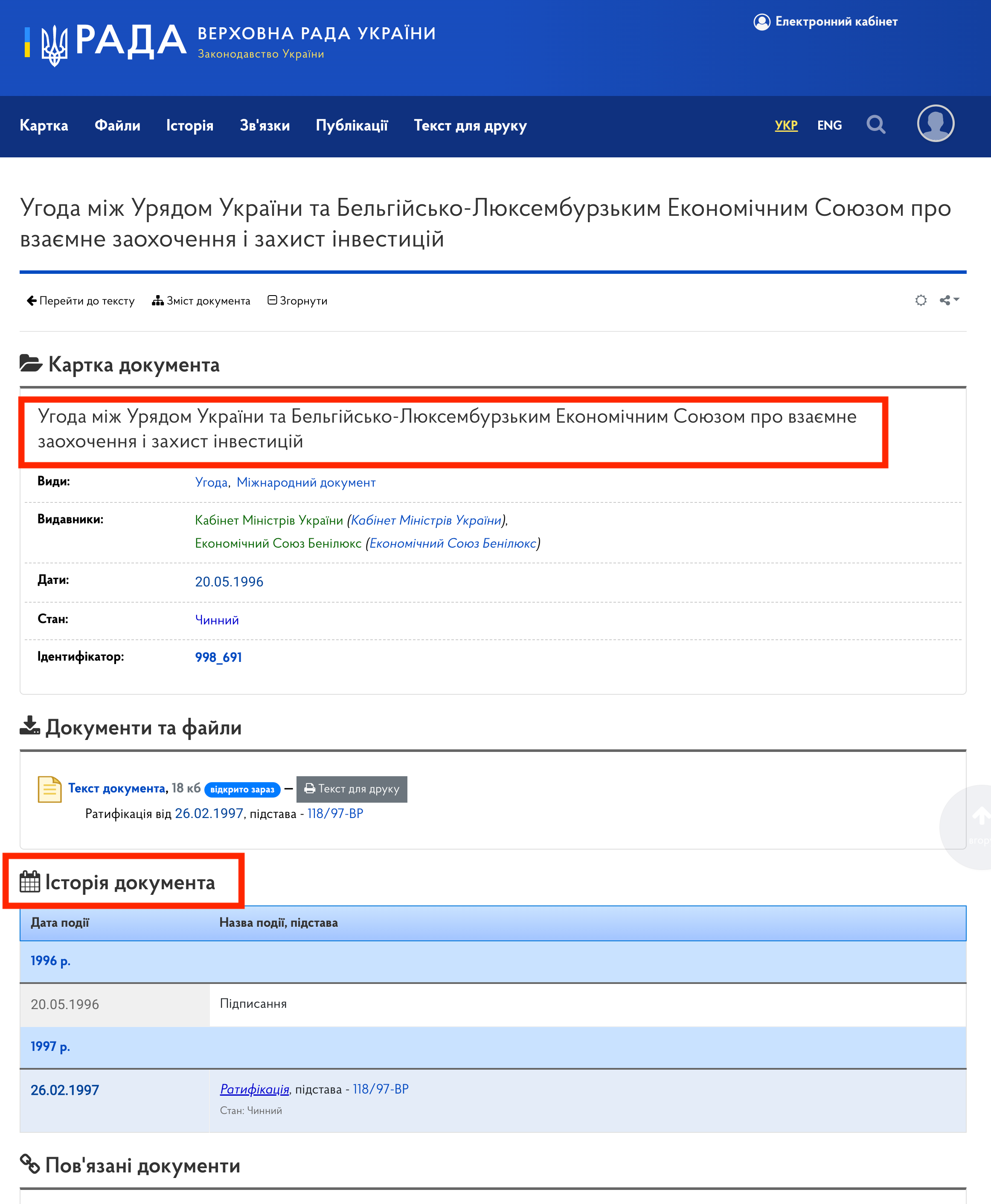Switch language to ENG
Image resolution: width=991 pixels, height=1204 pixels.
click(829, 125)
